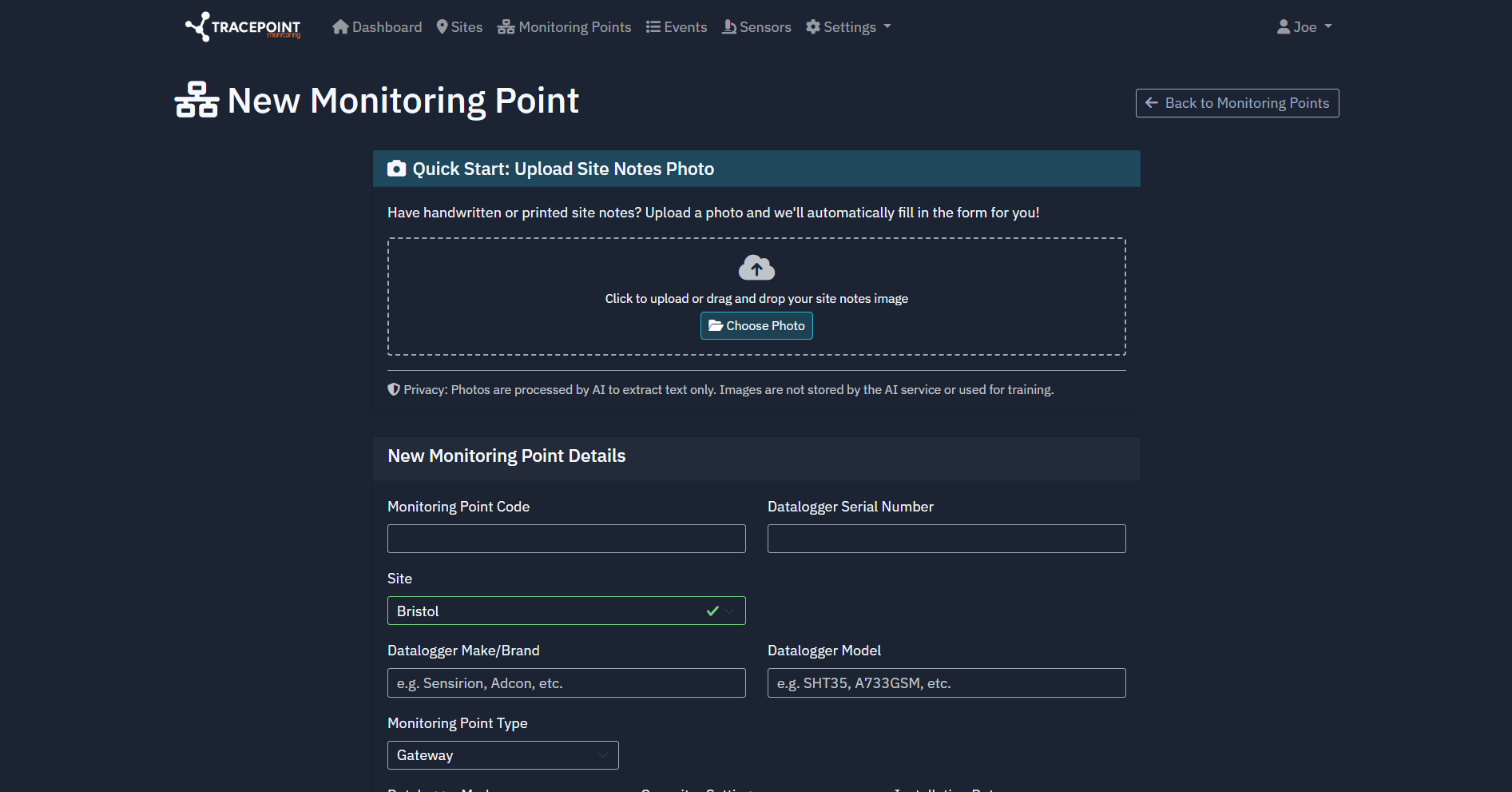Click the folder icon on Choose Photo
Viewport: 1512px width, 792px height.
point(716,326)
